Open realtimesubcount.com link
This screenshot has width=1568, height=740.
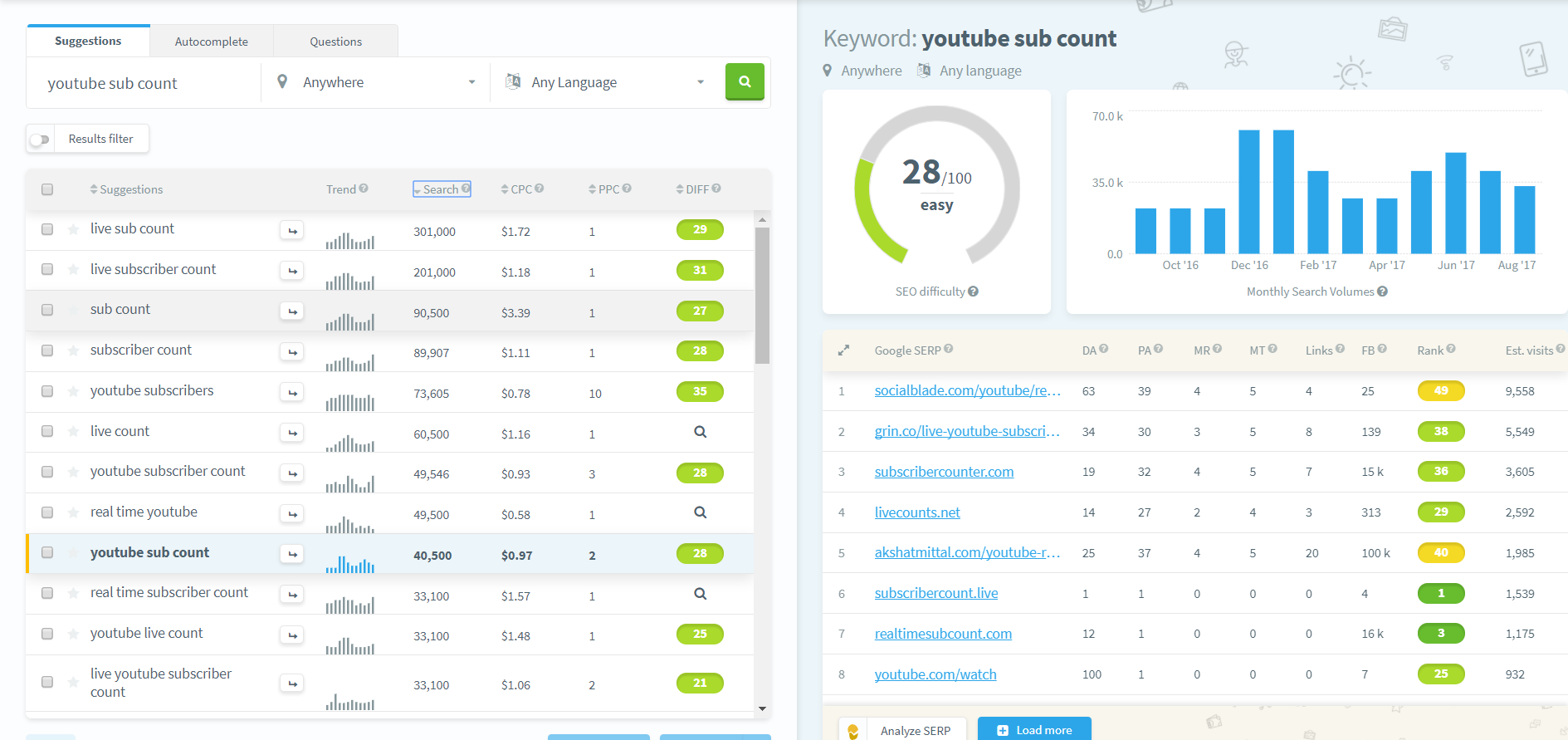tap(943, 634)
